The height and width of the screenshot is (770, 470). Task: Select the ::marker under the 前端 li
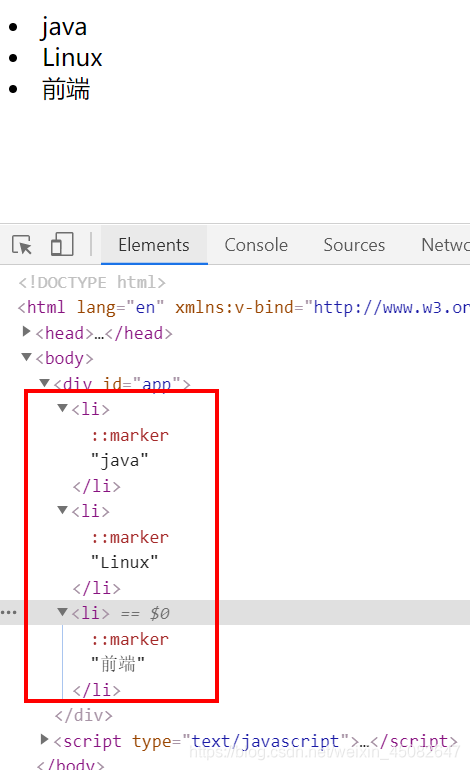[130, 639]
